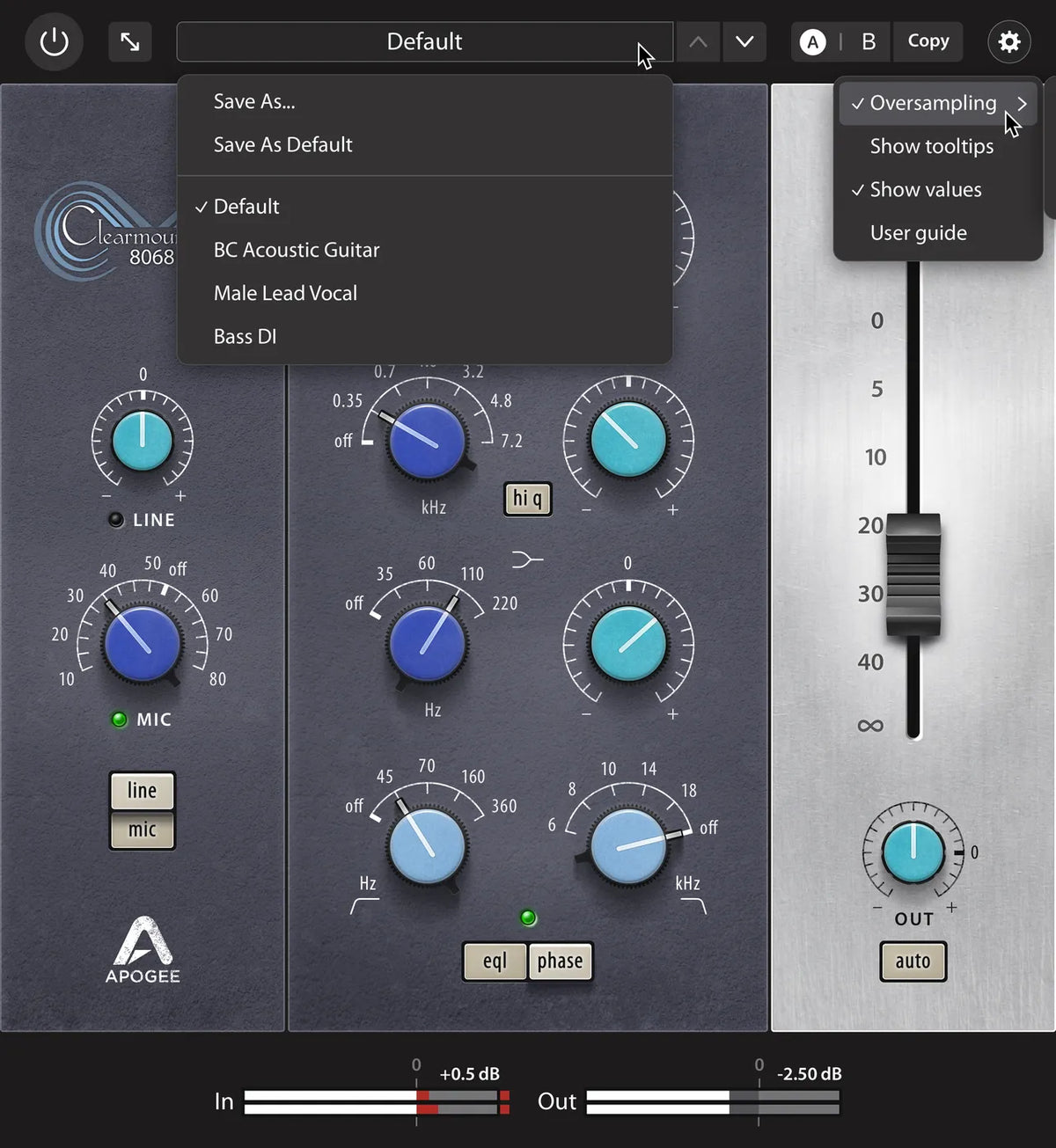Image resolution: width=1056 pixels, height=1148 pixels.
Task: Load next preset with down arrow
Action: pyautogui.click(x=744, y=41)
